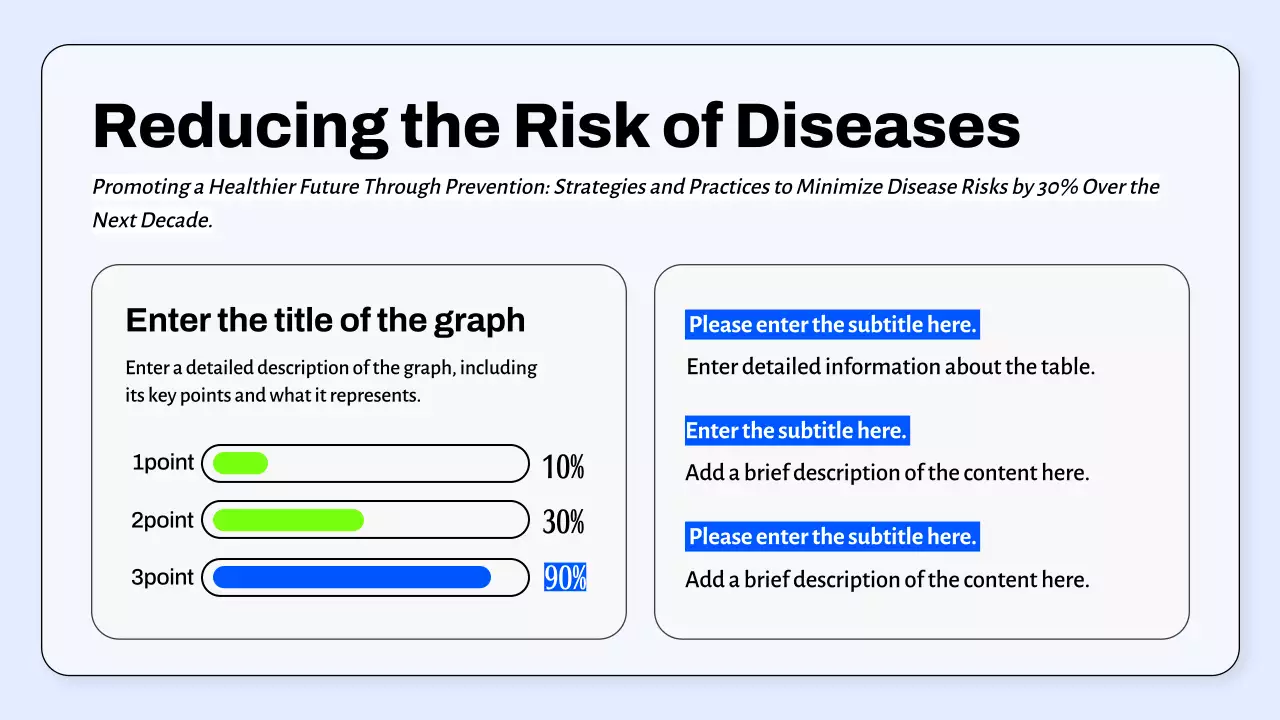Click the green 2point progress bar fill
1280x720 pixels.
[x=288, y=520]
